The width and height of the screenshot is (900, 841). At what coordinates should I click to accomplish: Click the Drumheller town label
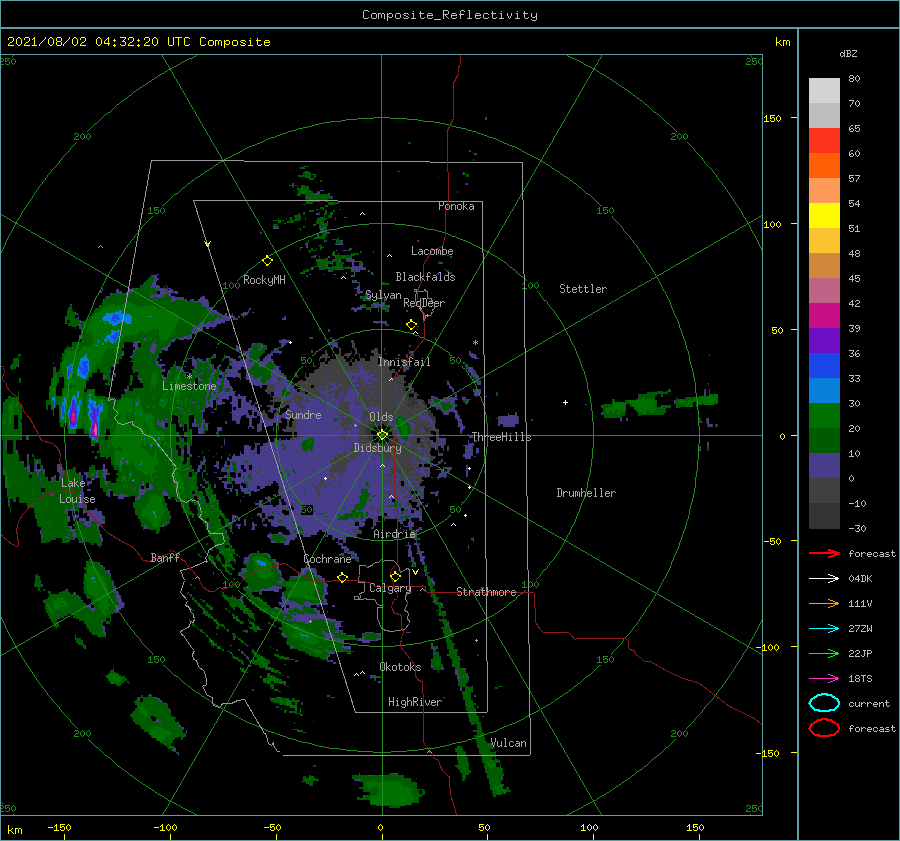point(586,493)
